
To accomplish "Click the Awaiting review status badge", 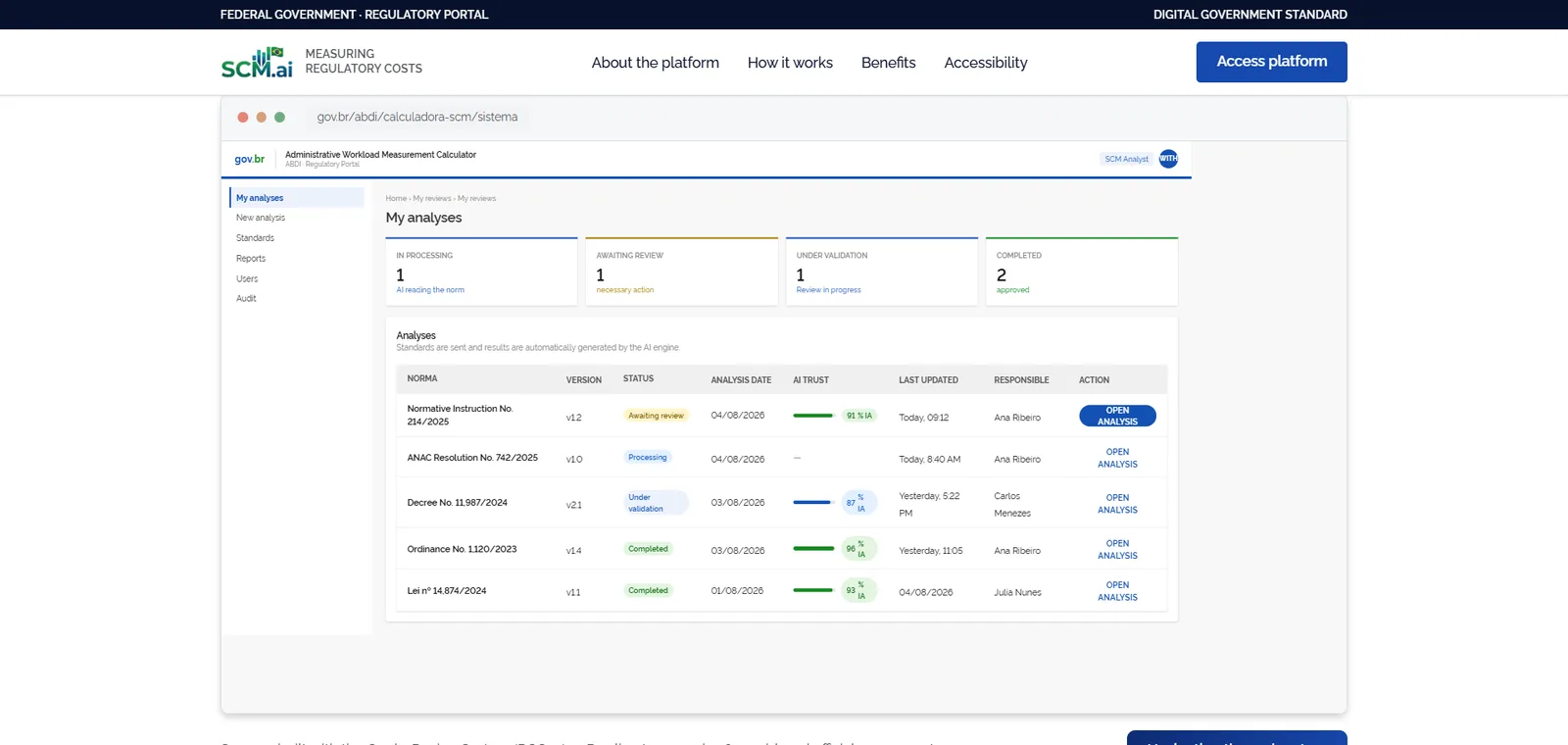I will (x=656, y=416).
